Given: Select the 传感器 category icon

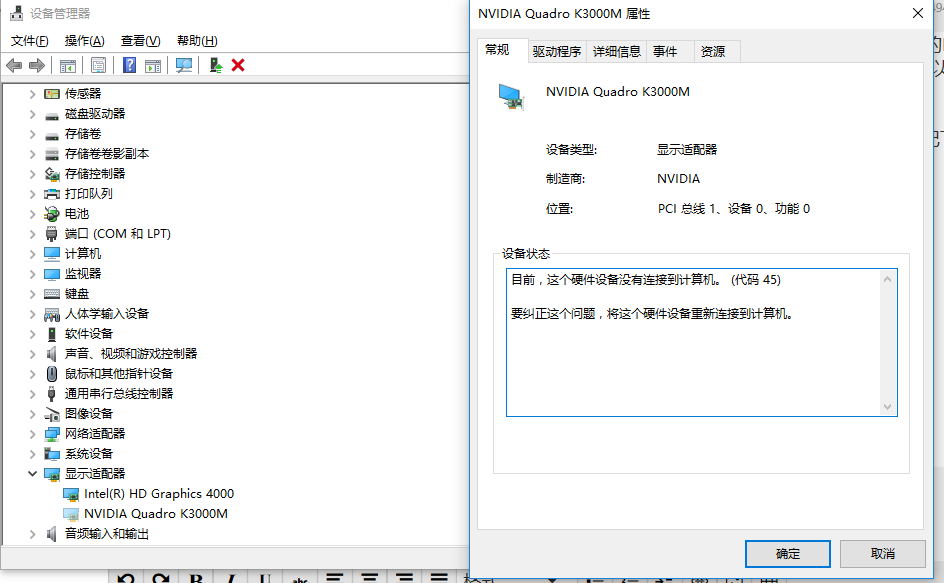Looking at the screenshot, I should 52,94.
